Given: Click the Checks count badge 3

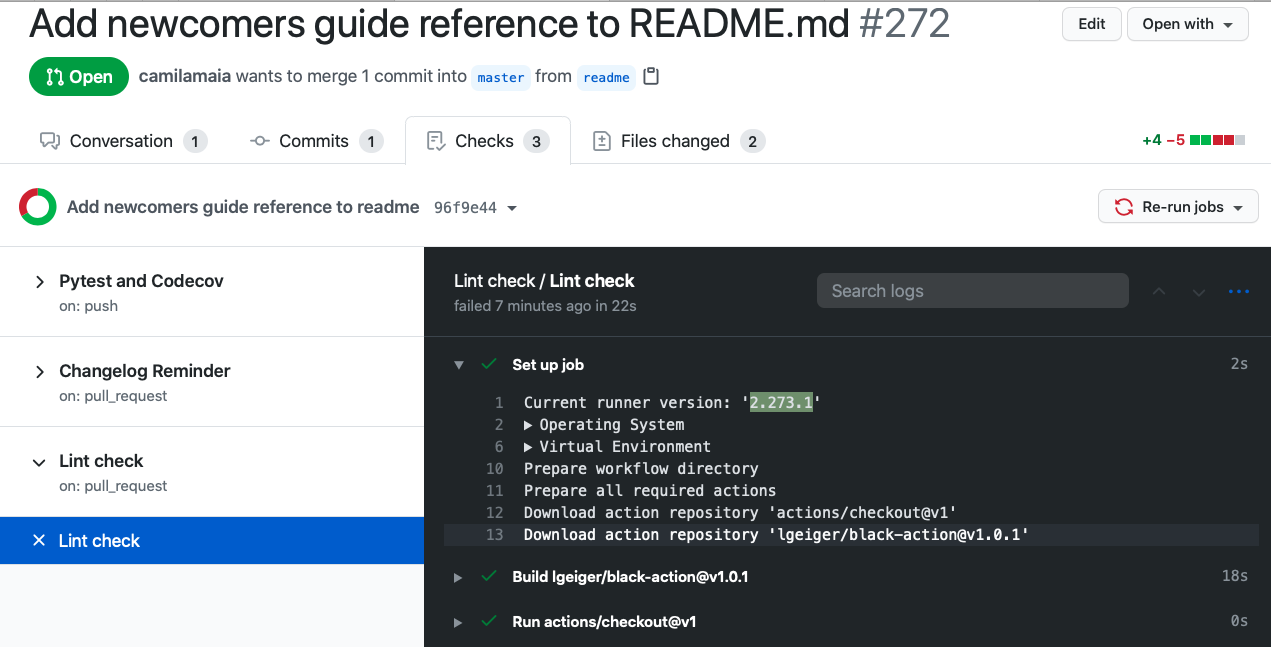Looking at the screenshot, I should tap(537, 141).
